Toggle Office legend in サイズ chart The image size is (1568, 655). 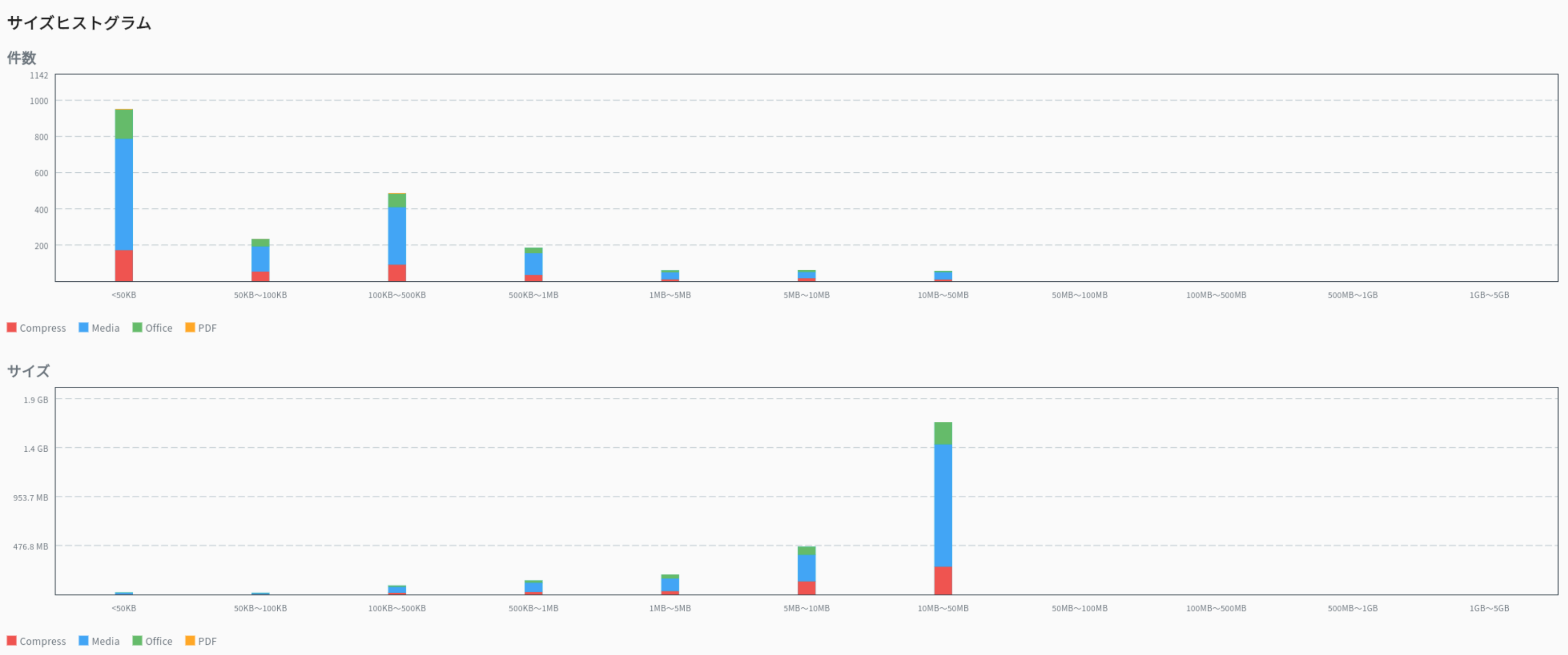(152, 641)
